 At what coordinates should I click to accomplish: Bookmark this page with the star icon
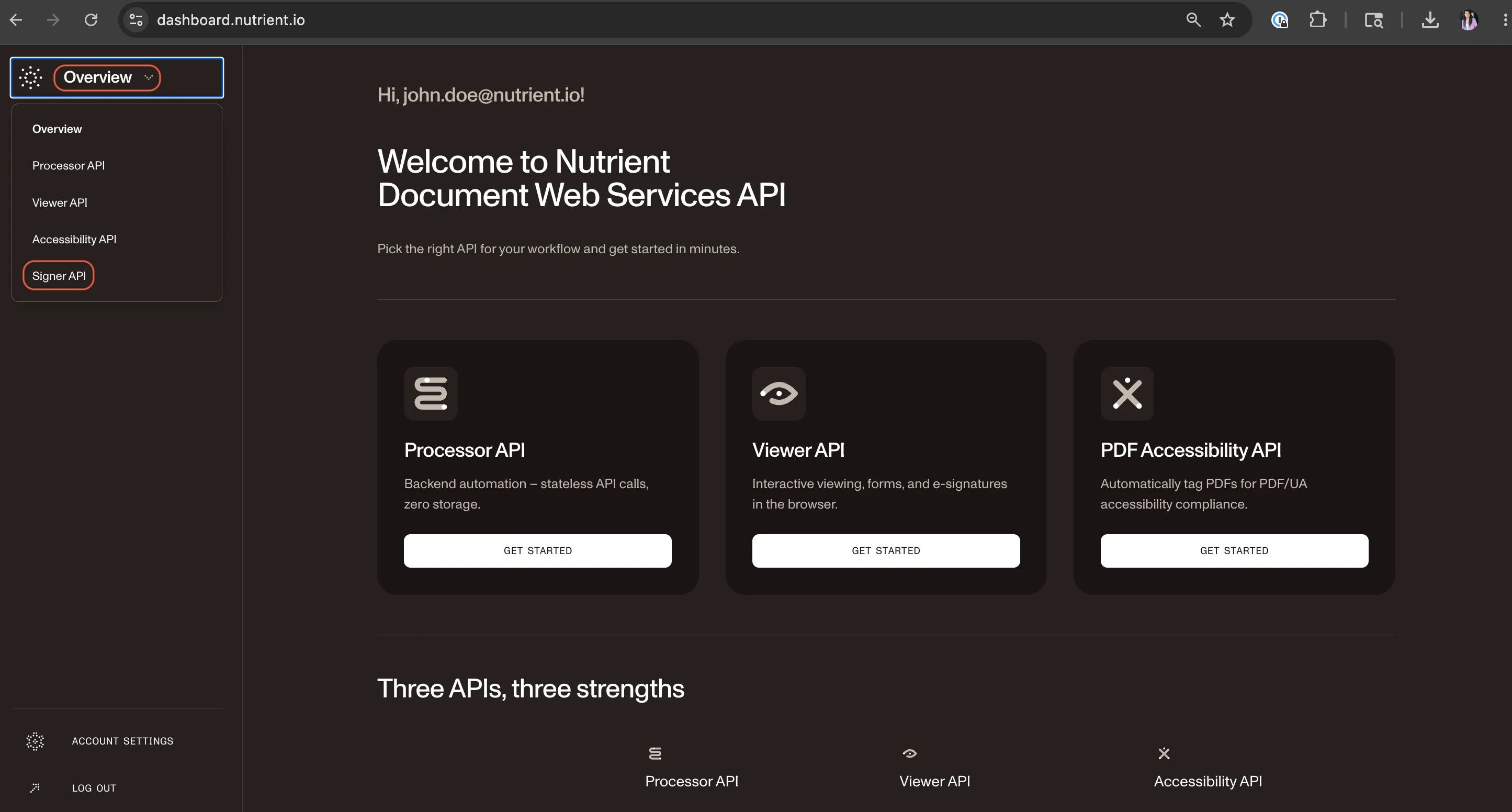(1227, 20)
